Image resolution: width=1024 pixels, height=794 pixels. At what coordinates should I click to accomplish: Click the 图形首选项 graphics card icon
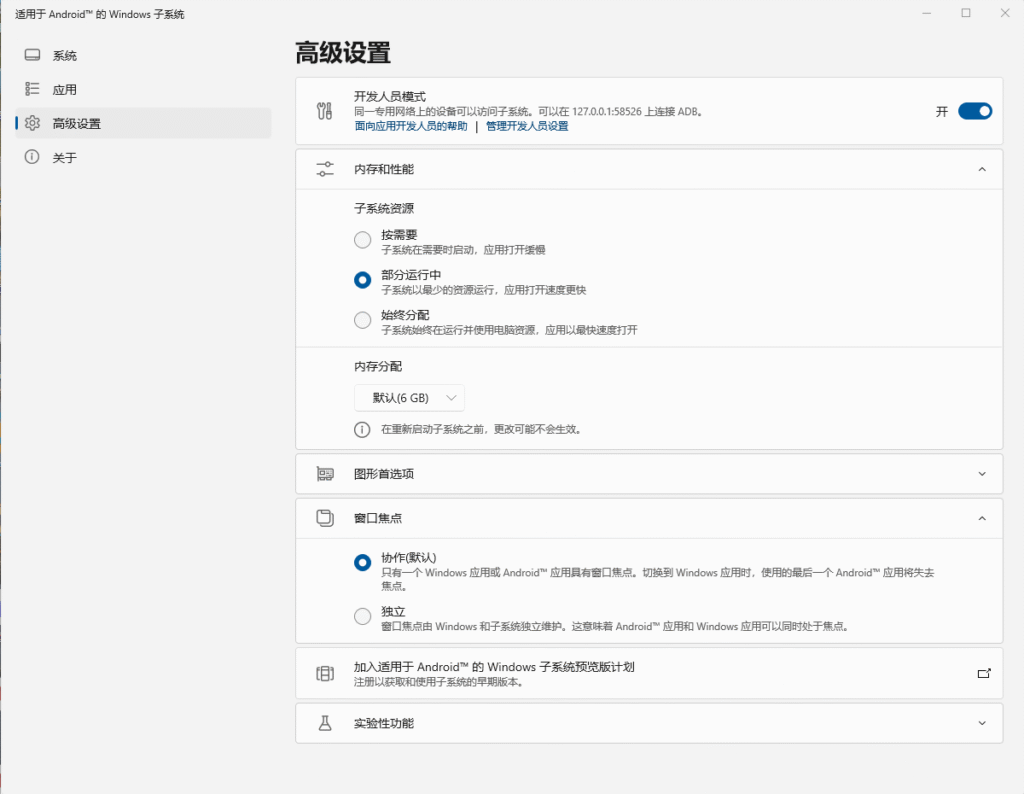click(x=325, y=474)
